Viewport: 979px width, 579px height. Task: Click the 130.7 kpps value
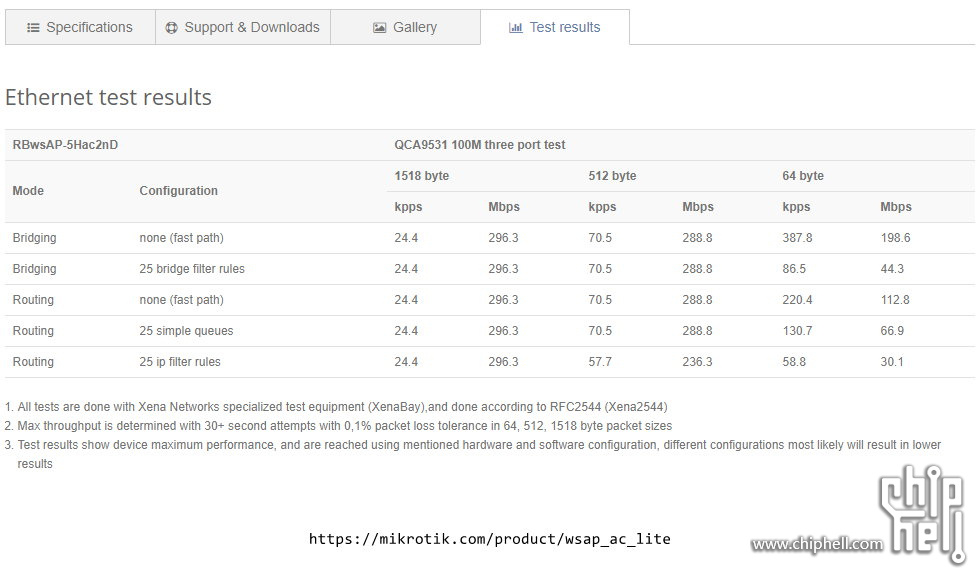pyautogui.click(x=797, y=331)
